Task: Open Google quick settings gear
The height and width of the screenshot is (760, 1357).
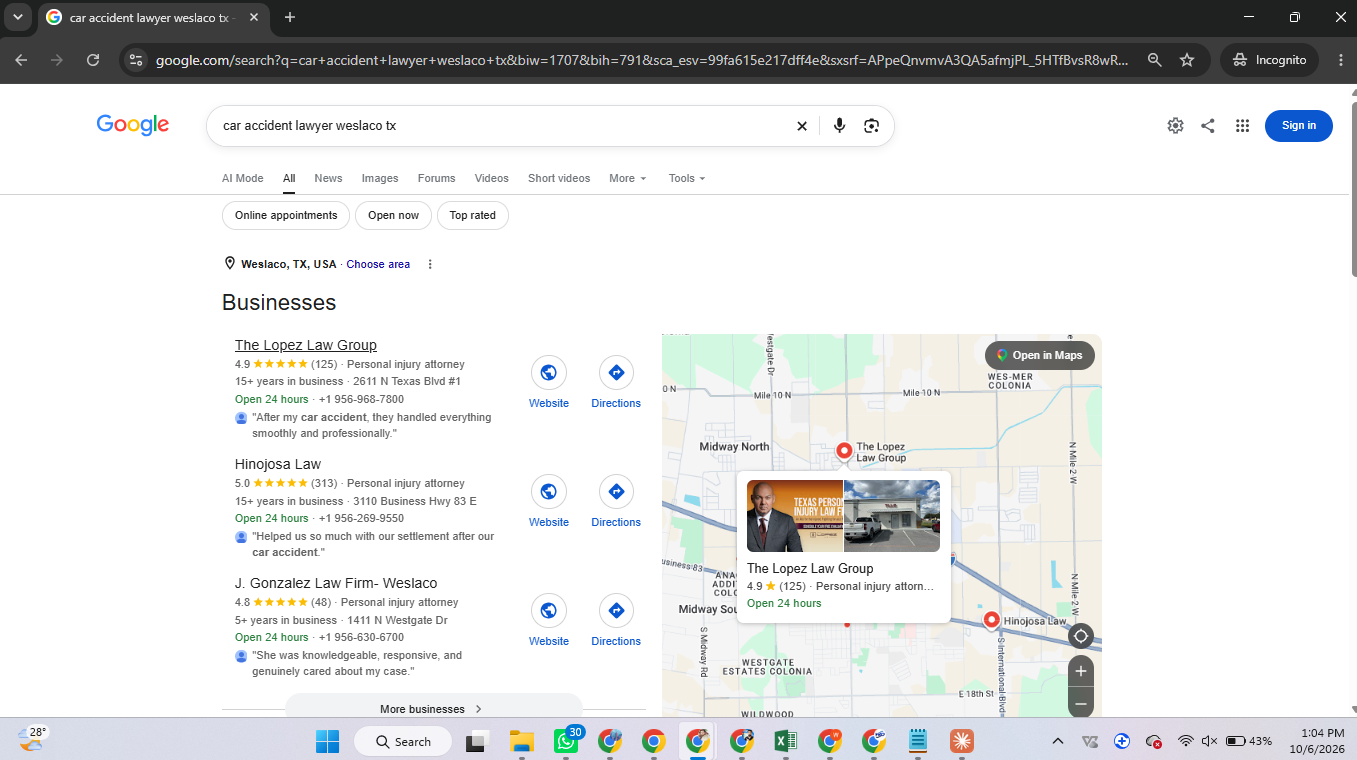Action: (1175, 125)
